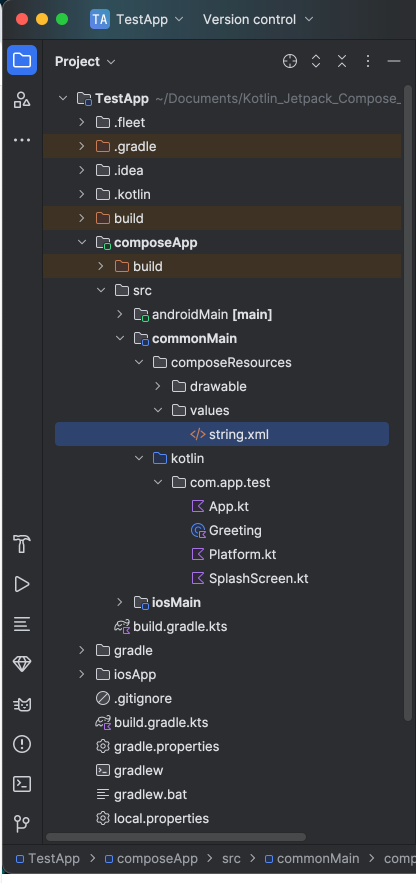
Task: Collapse the composeResources folder
Action: coord(138,362)
